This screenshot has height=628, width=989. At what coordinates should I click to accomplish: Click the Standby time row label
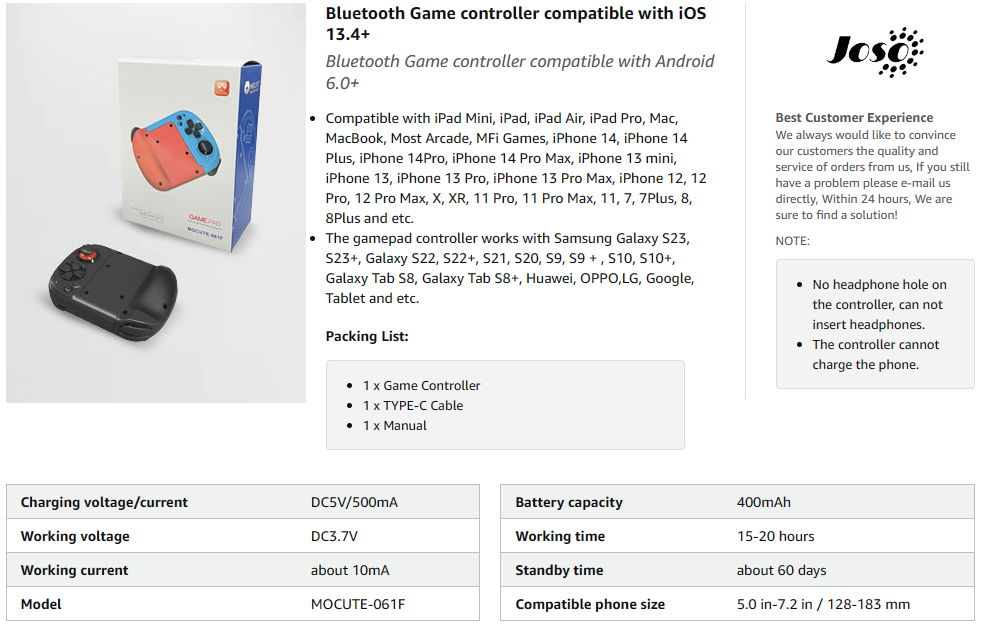[x=559, y=570]
